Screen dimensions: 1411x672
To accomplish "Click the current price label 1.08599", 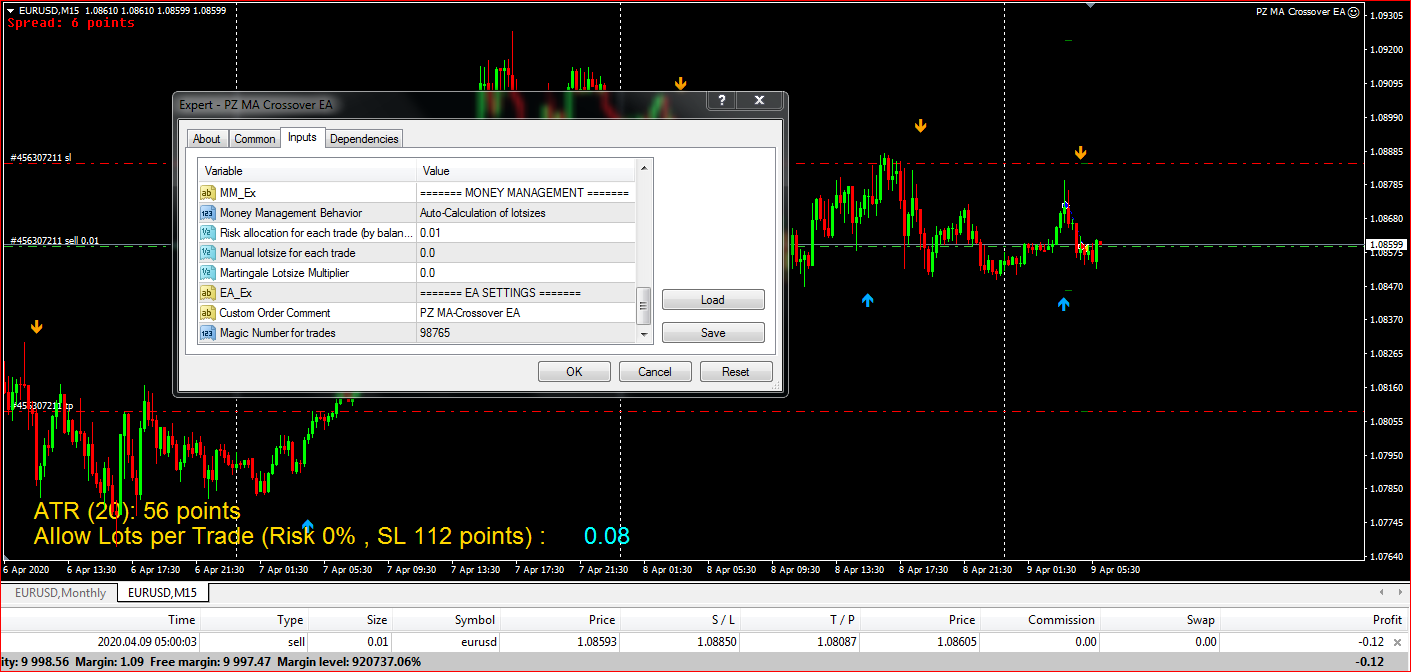I will (x=1386, y=244).
